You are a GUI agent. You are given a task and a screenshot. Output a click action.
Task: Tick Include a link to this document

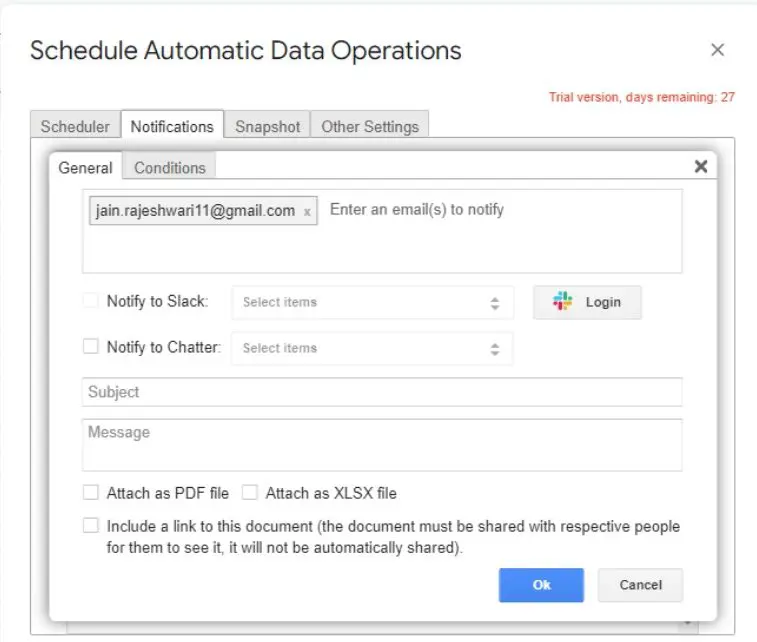[x=91, y=526]
